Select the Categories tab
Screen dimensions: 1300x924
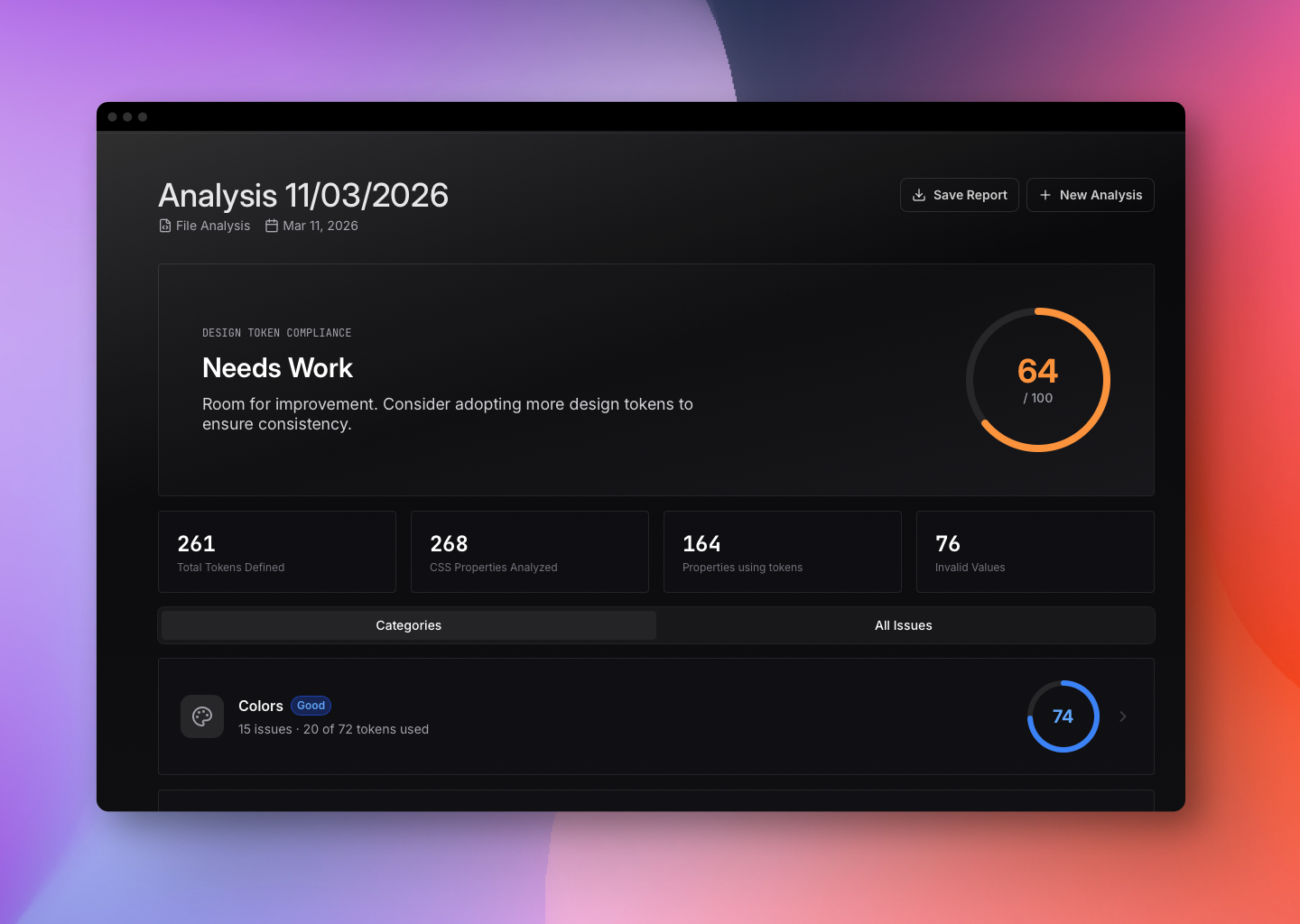(408, 625)
